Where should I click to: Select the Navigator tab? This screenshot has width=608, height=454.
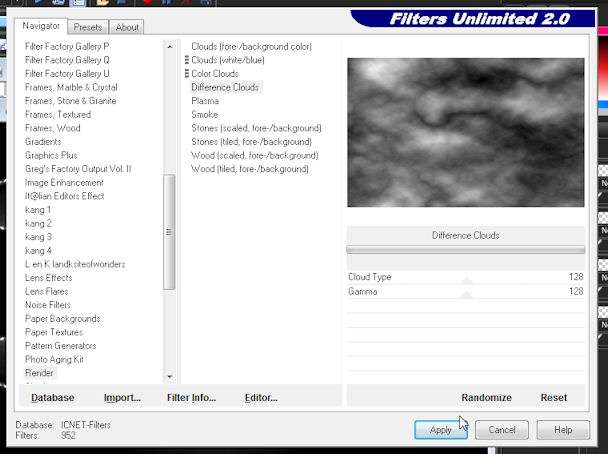41,26
